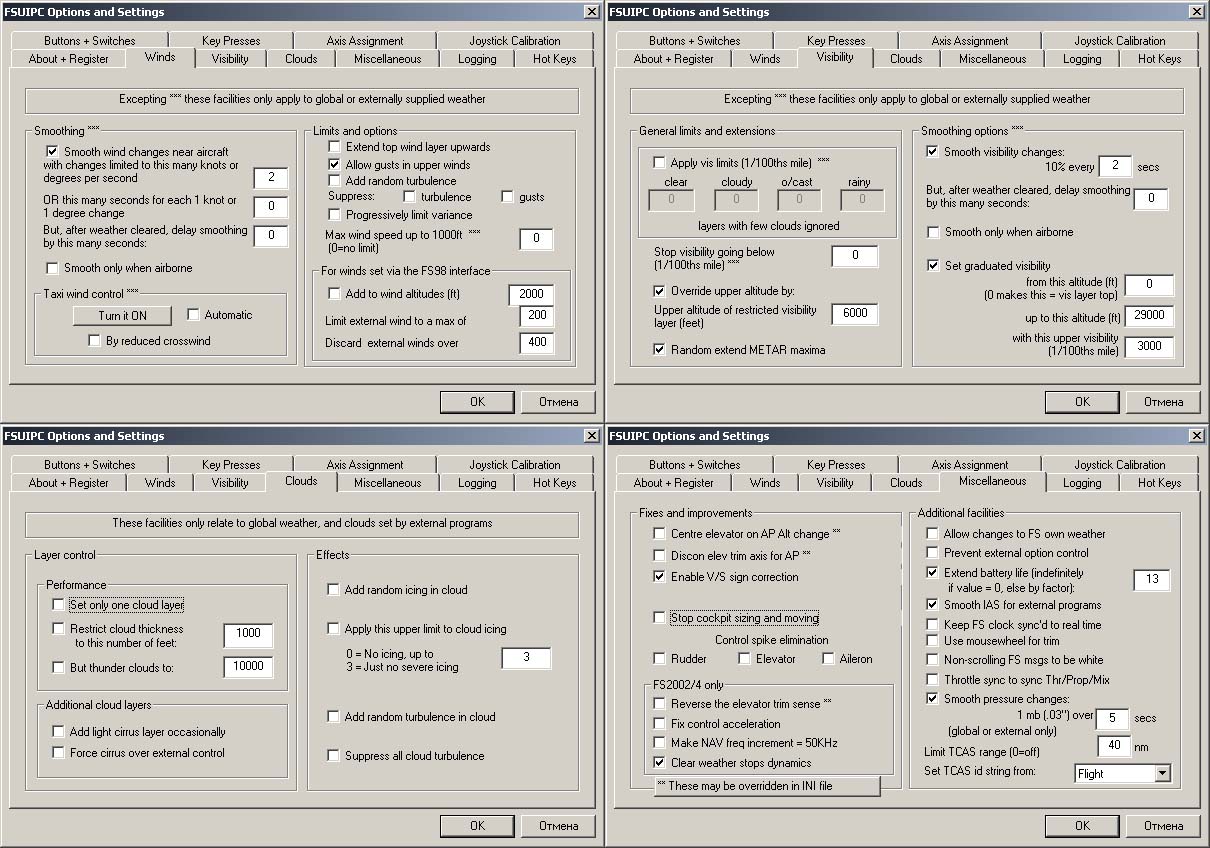Open About + Register tab in Clouds window
Screen dimensions: 1210x848
tap(69, 483)
